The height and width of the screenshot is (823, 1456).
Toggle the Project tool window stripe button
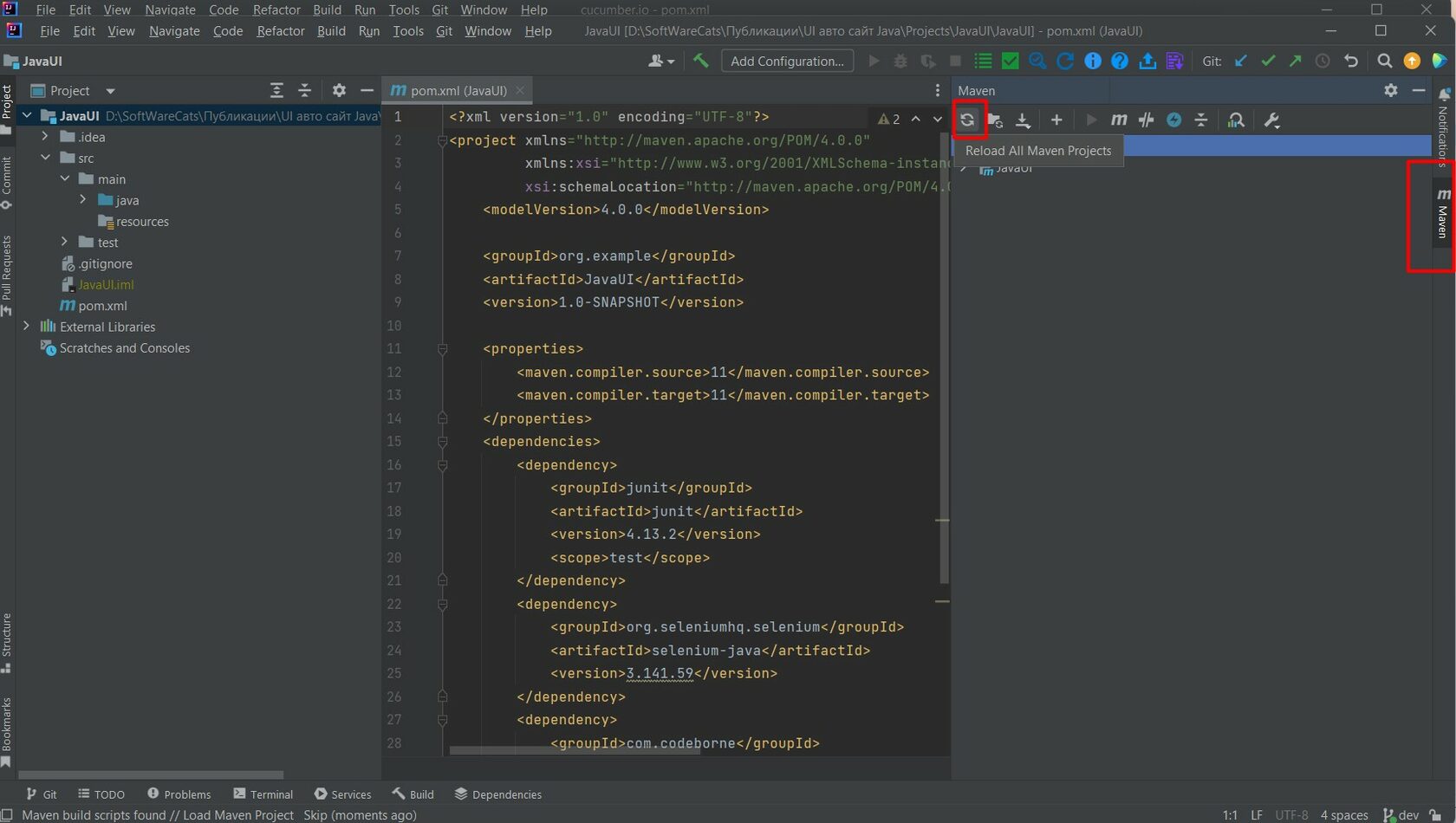(7, 109)
